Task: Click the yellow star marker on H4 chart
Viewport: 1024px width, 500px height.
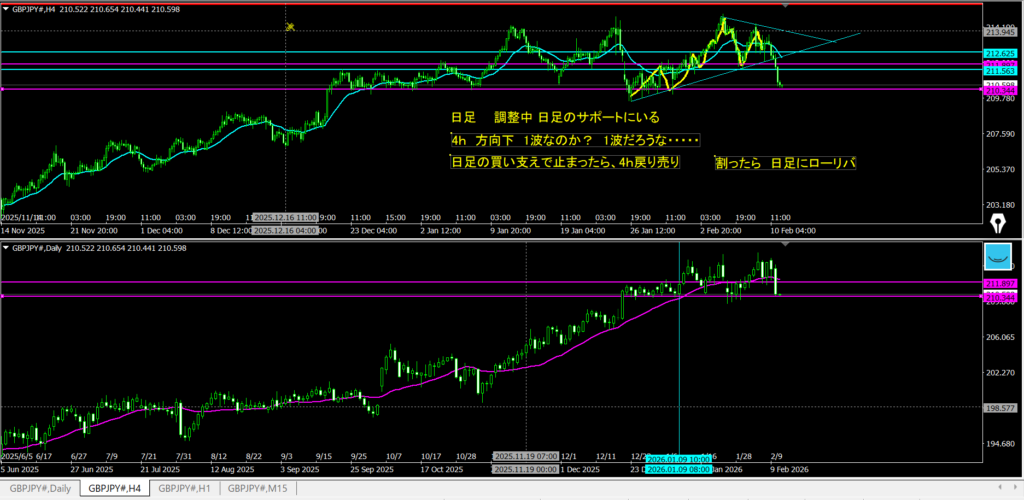Action: click(290, 27)
